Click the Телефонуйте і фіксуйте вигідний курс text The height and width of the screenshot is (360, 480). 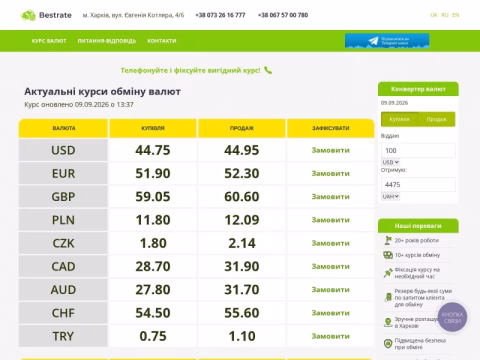tap(190, 70)
